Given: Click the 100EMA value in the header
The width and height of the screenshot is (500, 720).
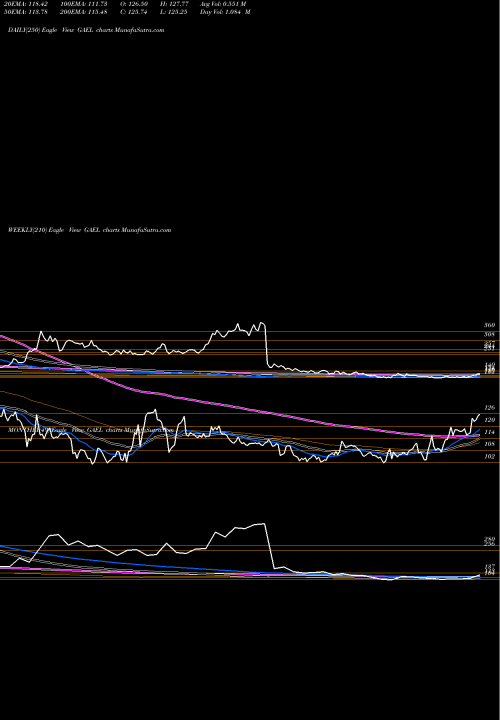Looking at the screenshot, I should [x=84, y=4].
